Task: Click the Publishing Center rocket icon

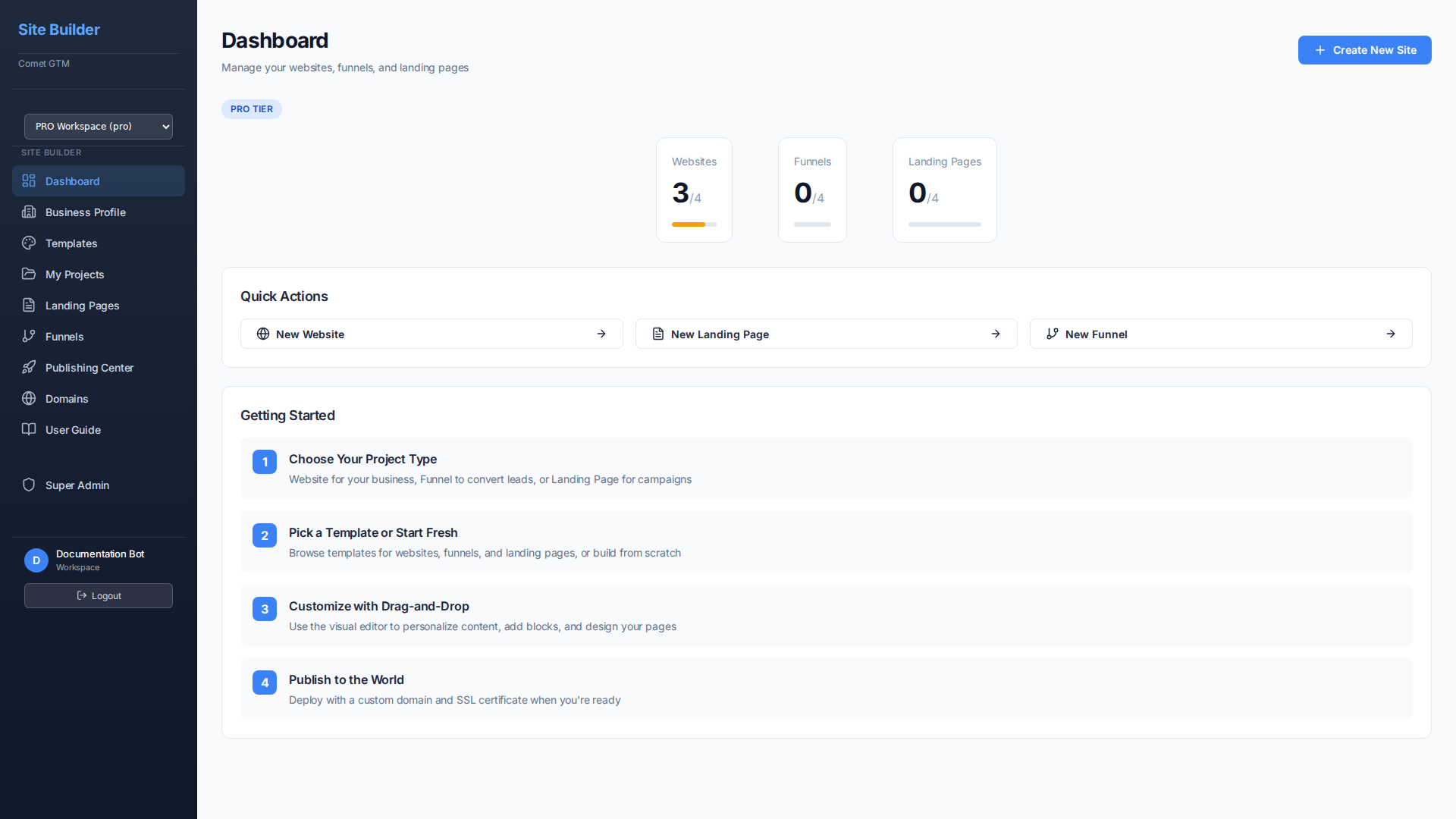Action: click(x=29, y=368)
